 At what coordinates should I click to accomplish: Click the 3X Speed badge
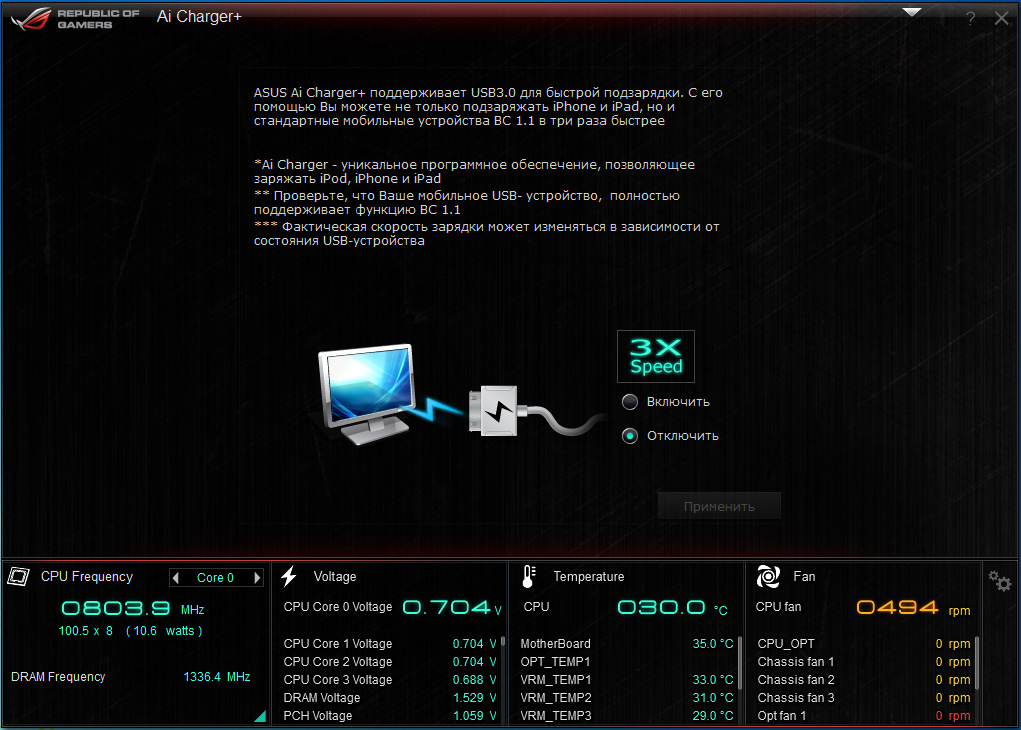pyautogui.click(x=656, y=356)
